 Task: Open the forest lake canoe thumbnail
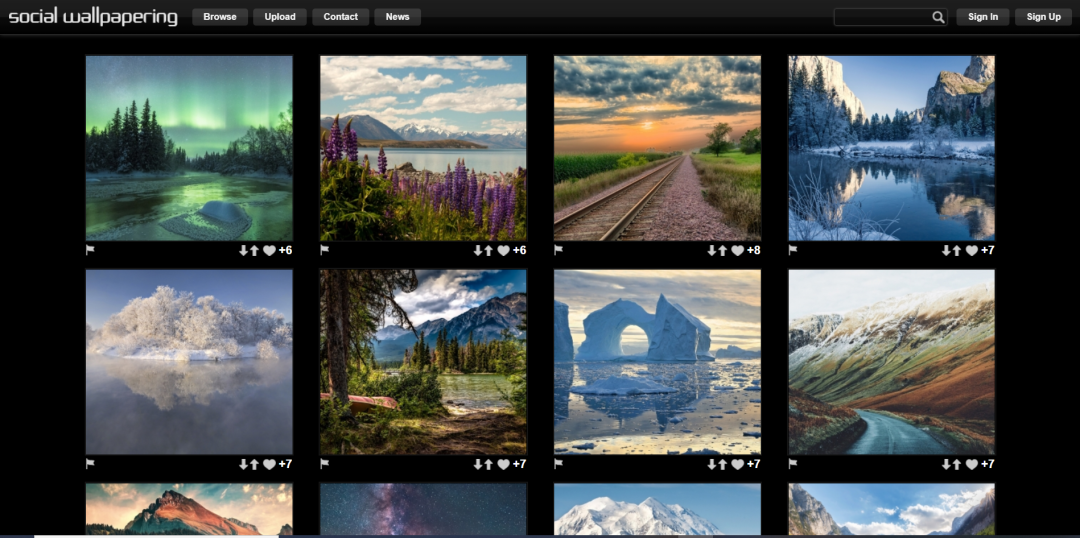coord(424,362)
